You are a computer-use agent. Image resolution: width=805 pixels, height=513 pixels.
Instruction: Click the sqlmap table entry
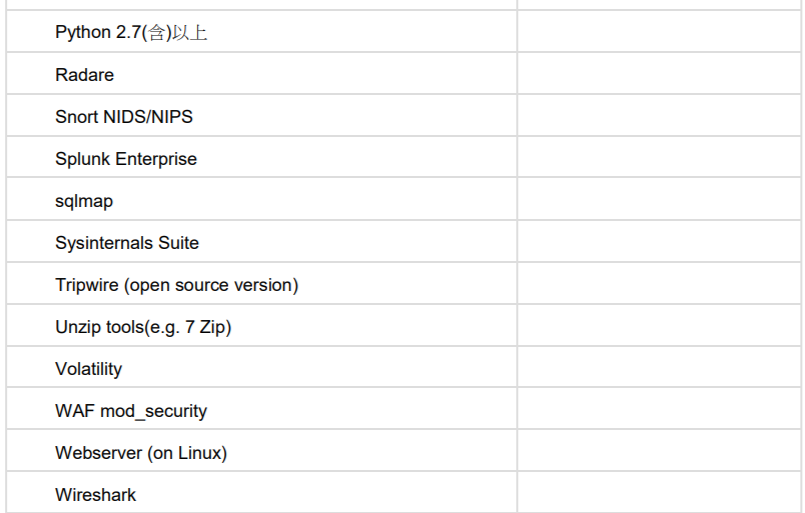(x=84, y=201)
